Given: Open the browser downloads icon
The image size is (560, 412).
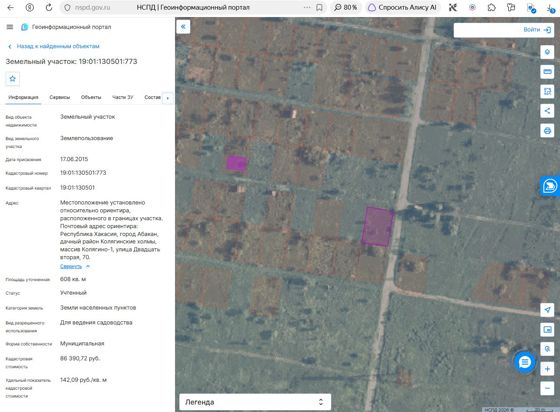Looking at the screenshot, I should (x=550, y=8).
